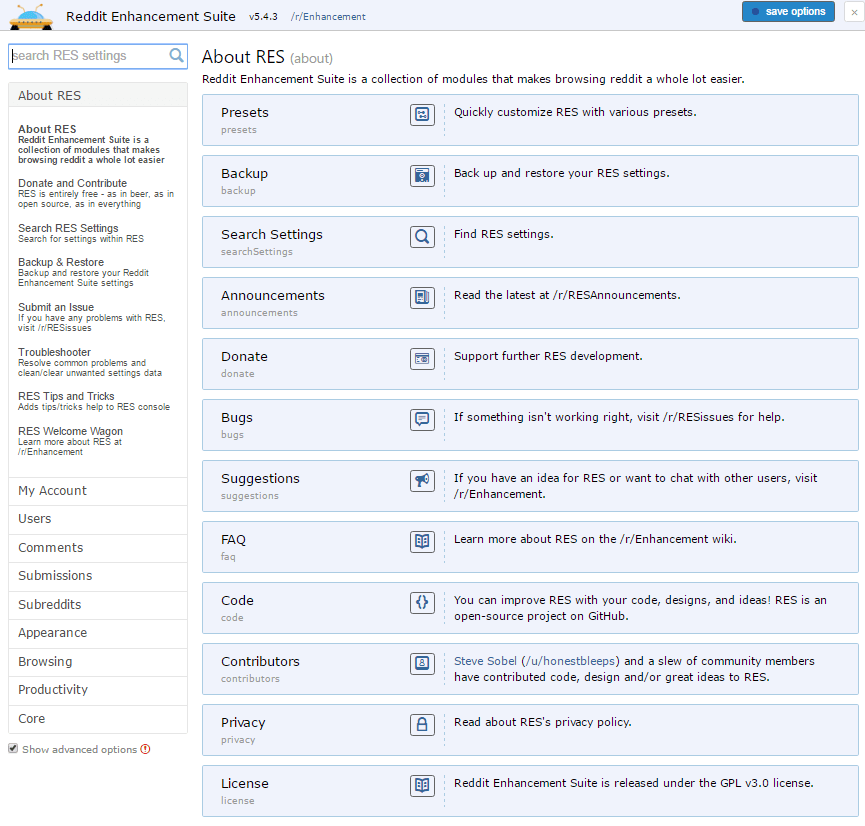
Task: Click the Announcements module icon
Action: coord(422,298)
